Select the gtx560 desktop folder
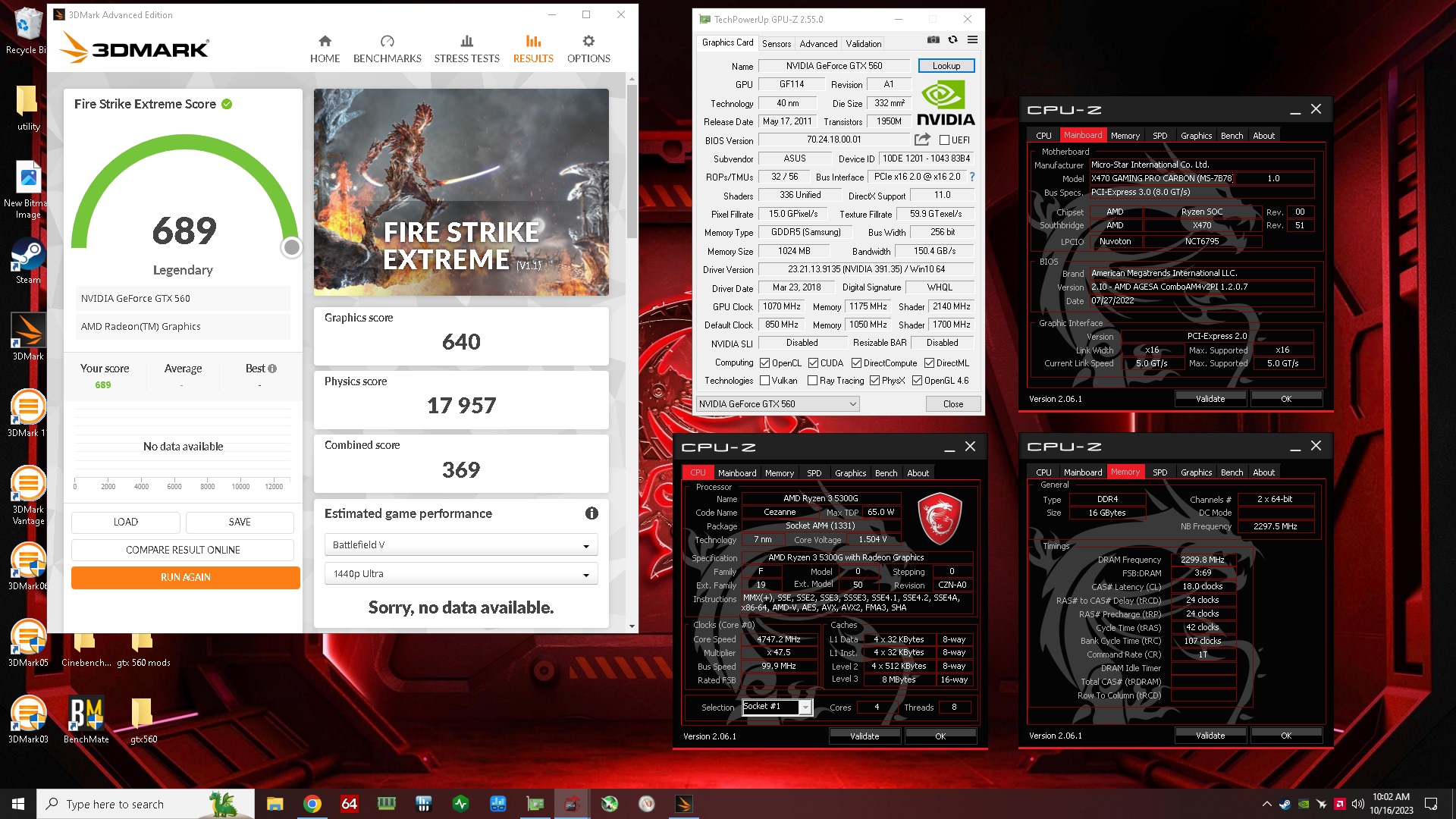Viewport: 1456px width, 819px height. [143, 720]
